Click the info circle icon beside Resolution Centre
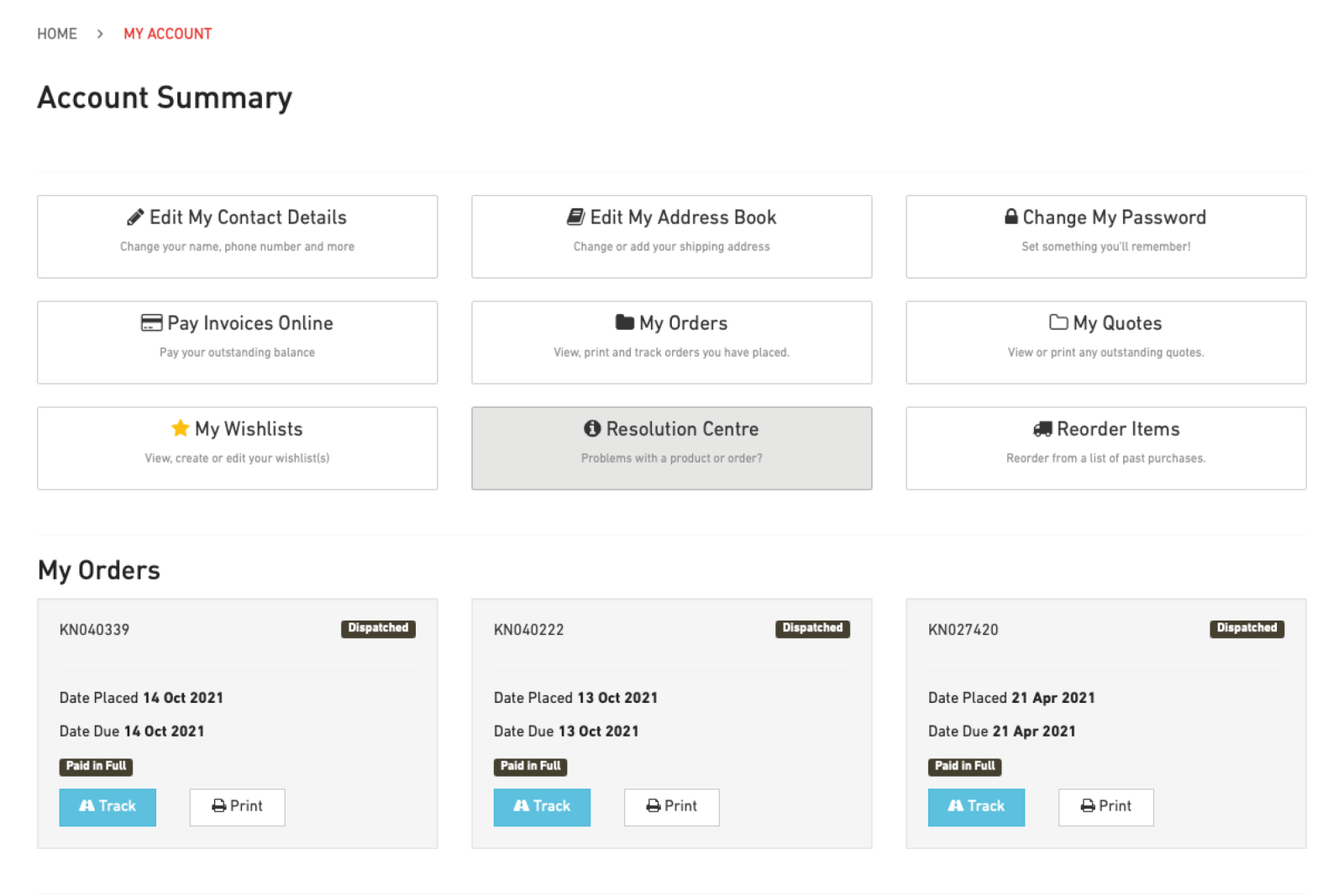 pos(592,428)
